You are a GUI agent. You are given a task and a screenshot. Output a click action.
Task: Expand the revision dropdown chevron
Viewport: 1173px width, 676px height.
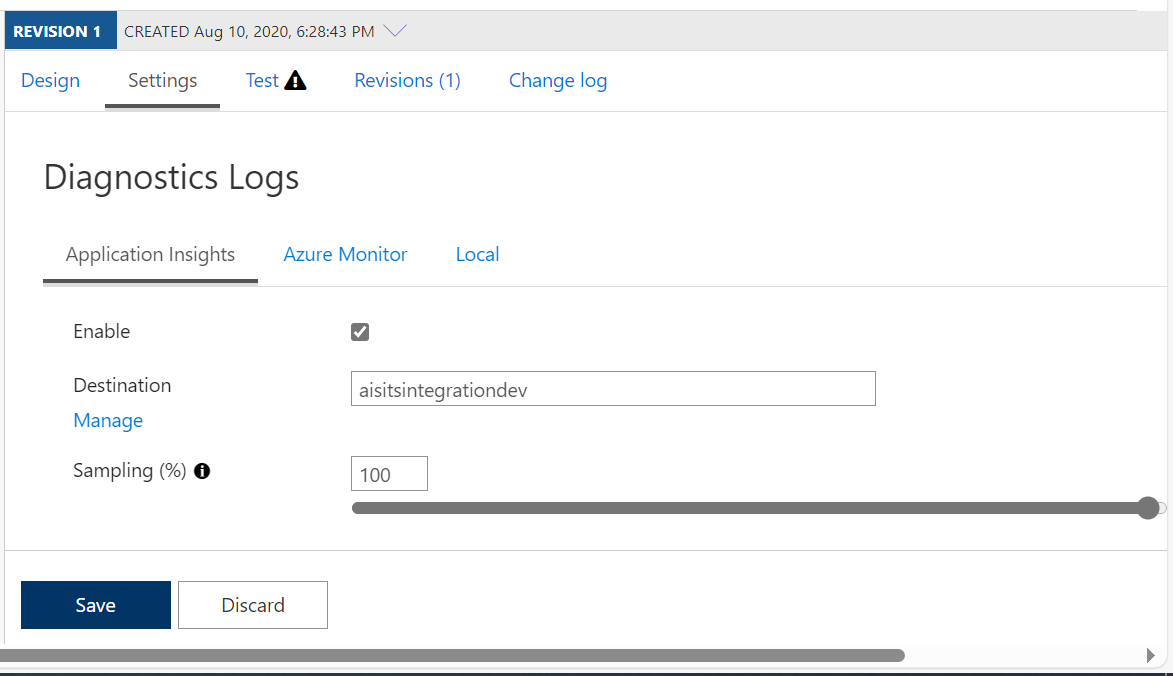pos(394,31)
